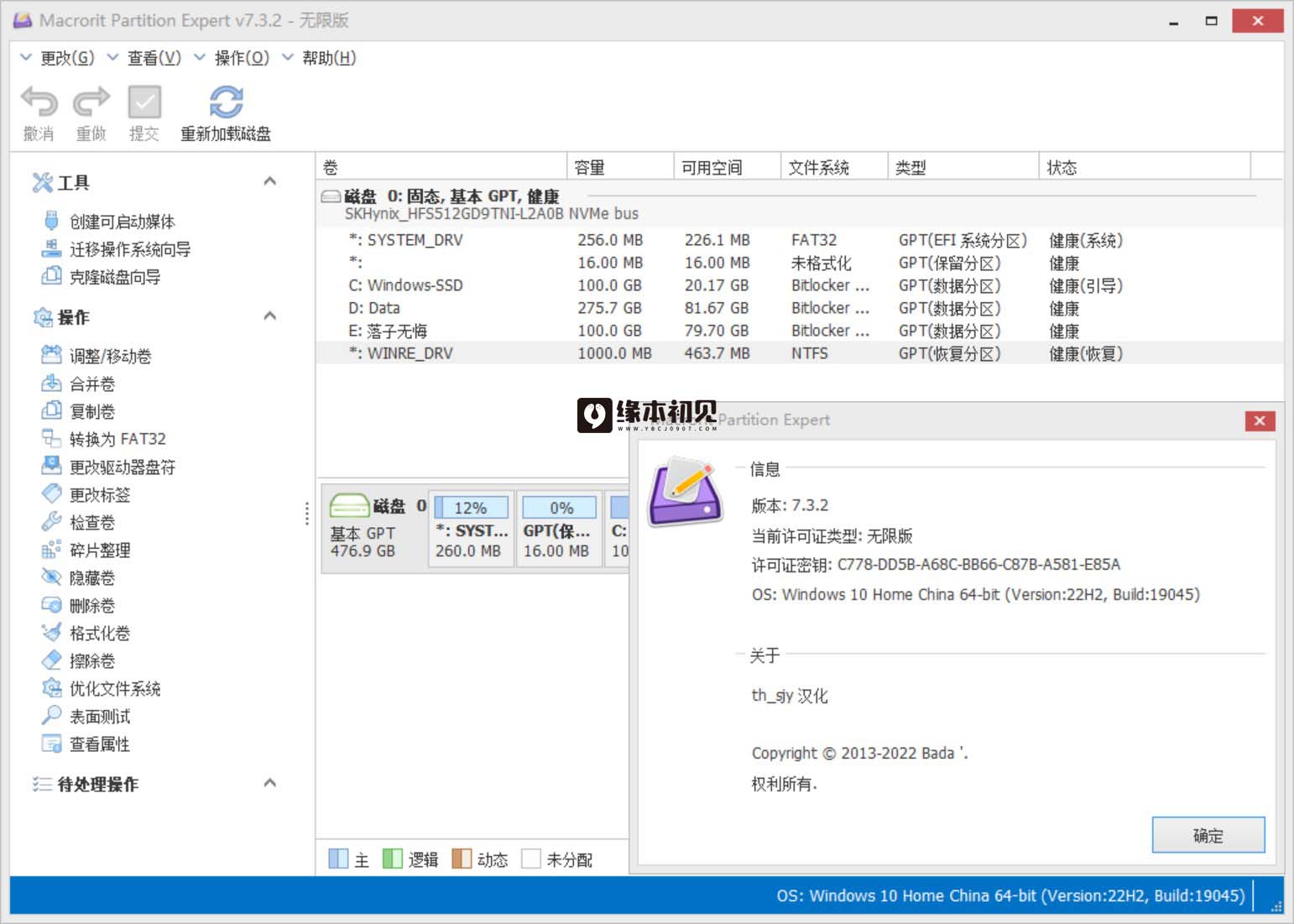
Task: Collapse the 操作 section
Action: click(x=269, y=316)
